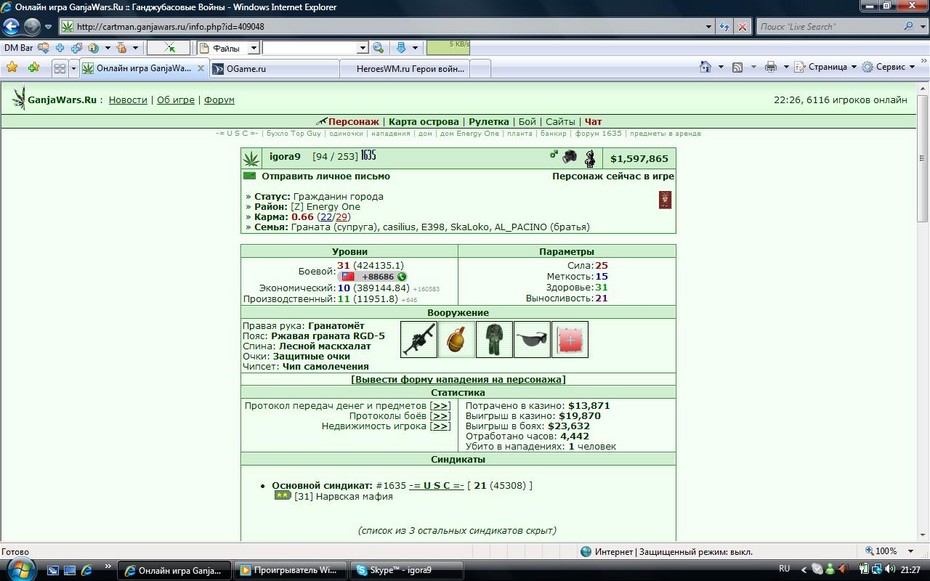Click the RSS feeds icon
The height and width of the screenshot is (581, 930).
click(x=737, y=68)
